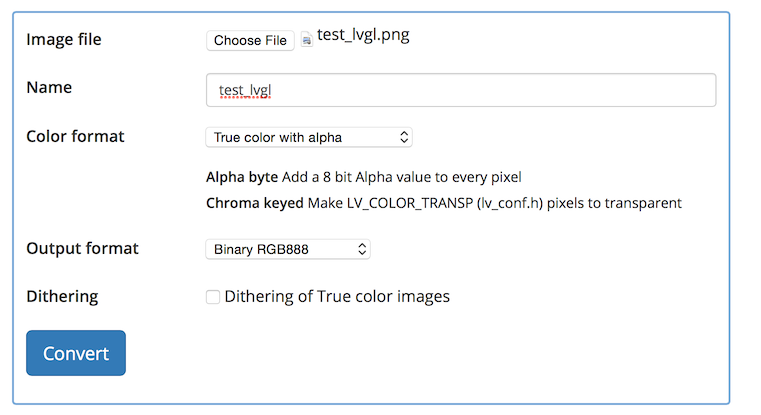Click the Choose File button
This screenshot has height=415, width=761.
(250, 41)
